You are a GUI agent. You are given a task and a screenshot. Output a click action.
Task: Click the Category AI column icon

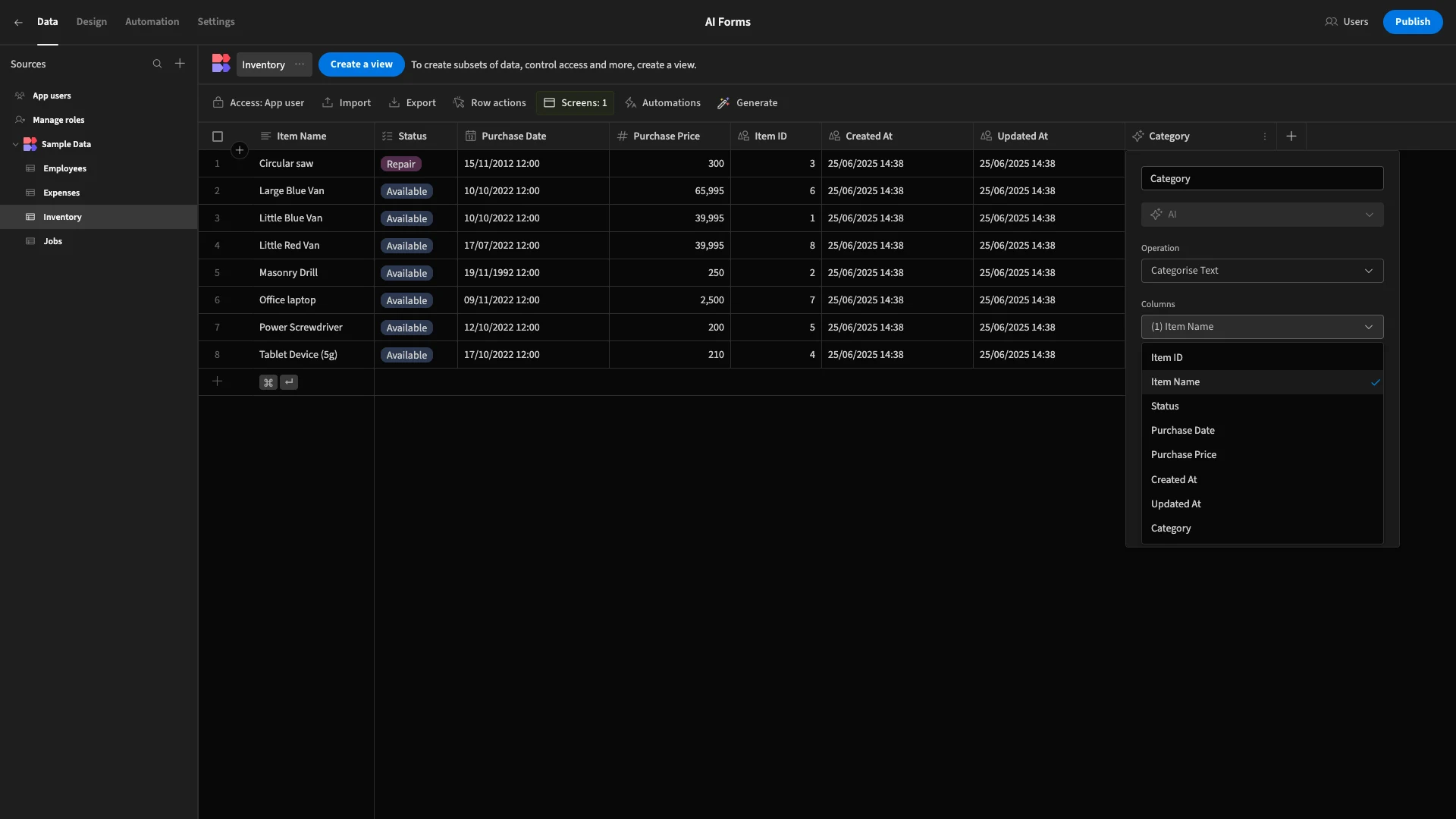tap(1137, 136)
